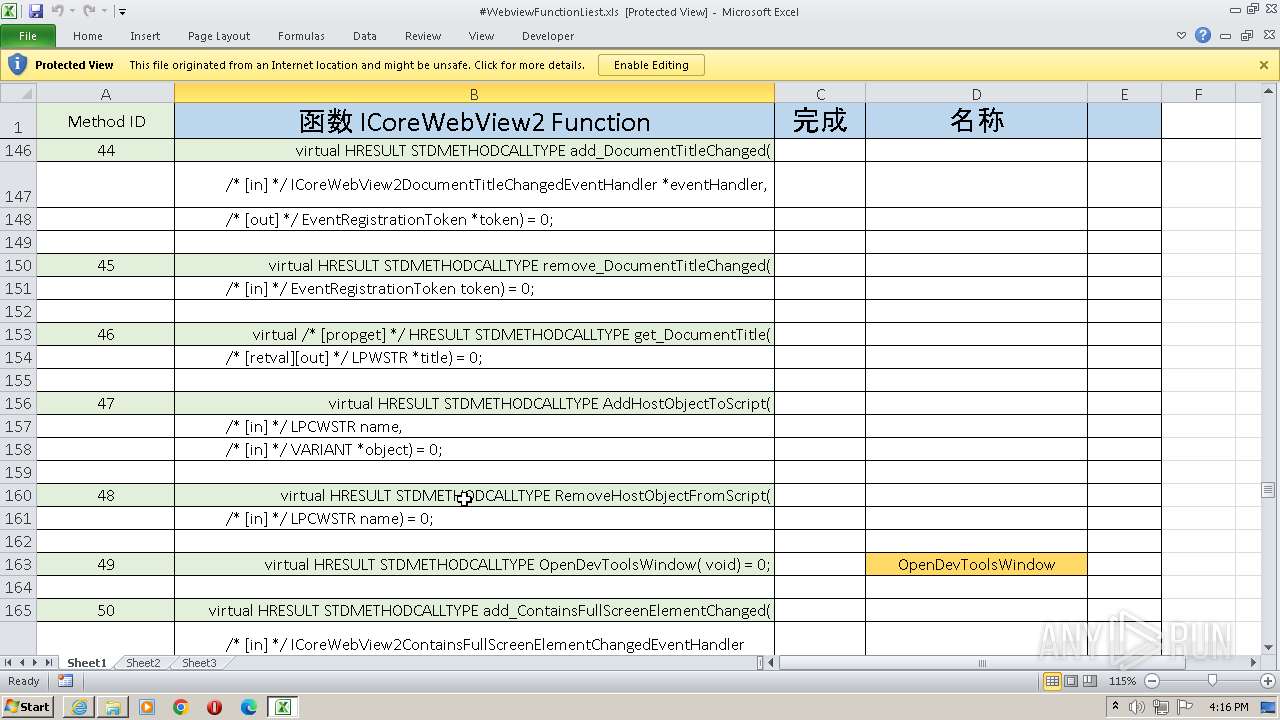This screenshot has width=1280, height=720.
Task: Switch to the Insert ribbon tab
Action: [x=145, y=36]
